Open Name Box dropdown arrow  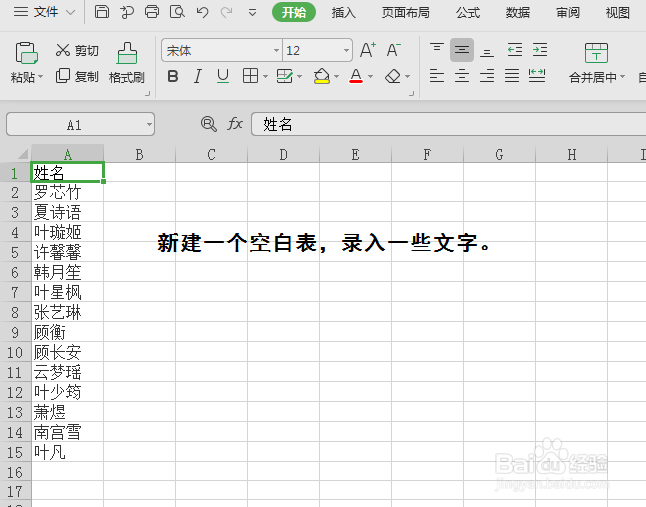point(149,124)
